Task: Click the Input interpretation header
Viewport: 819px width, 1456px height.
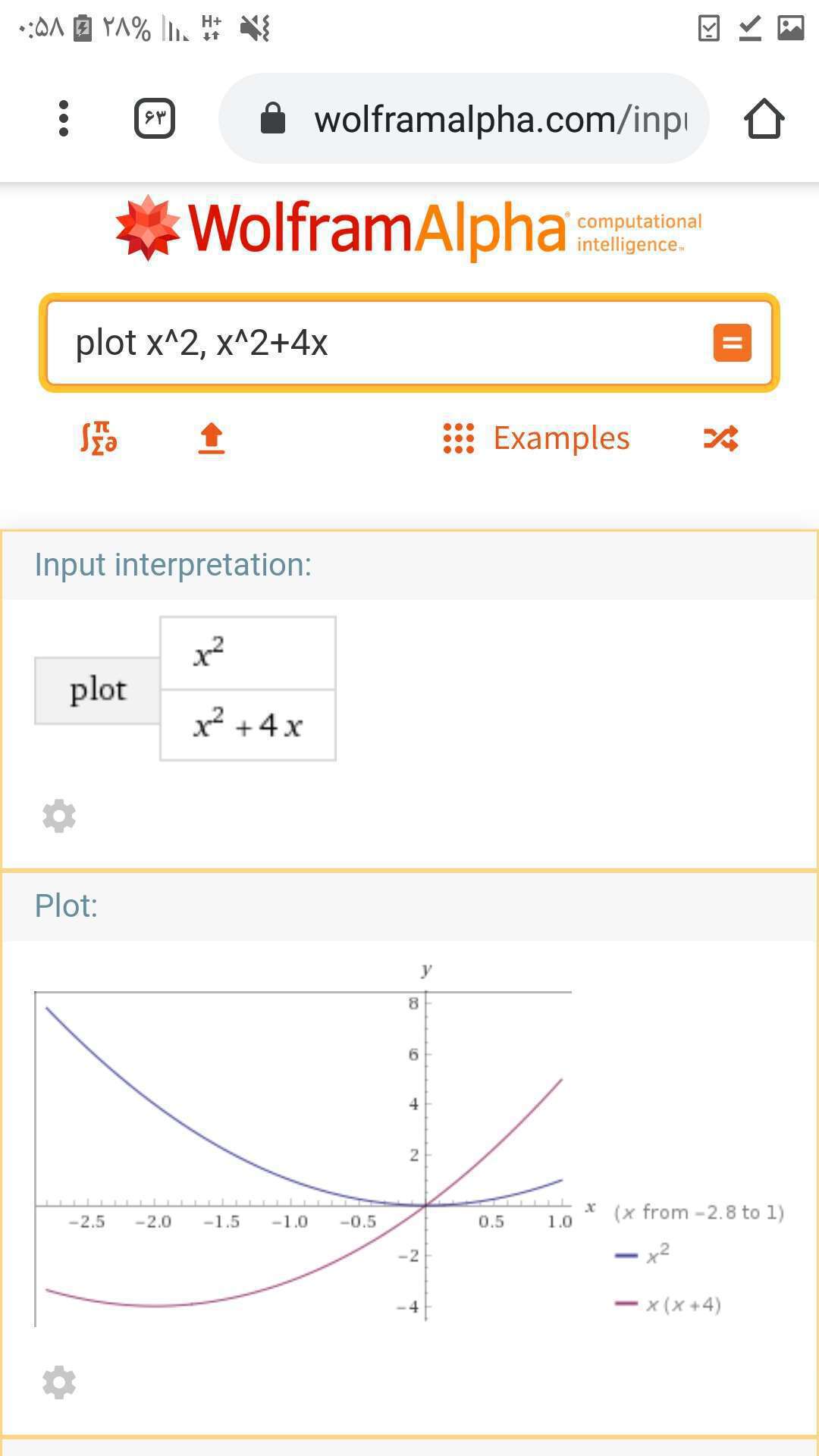Action: coord(409,565)
